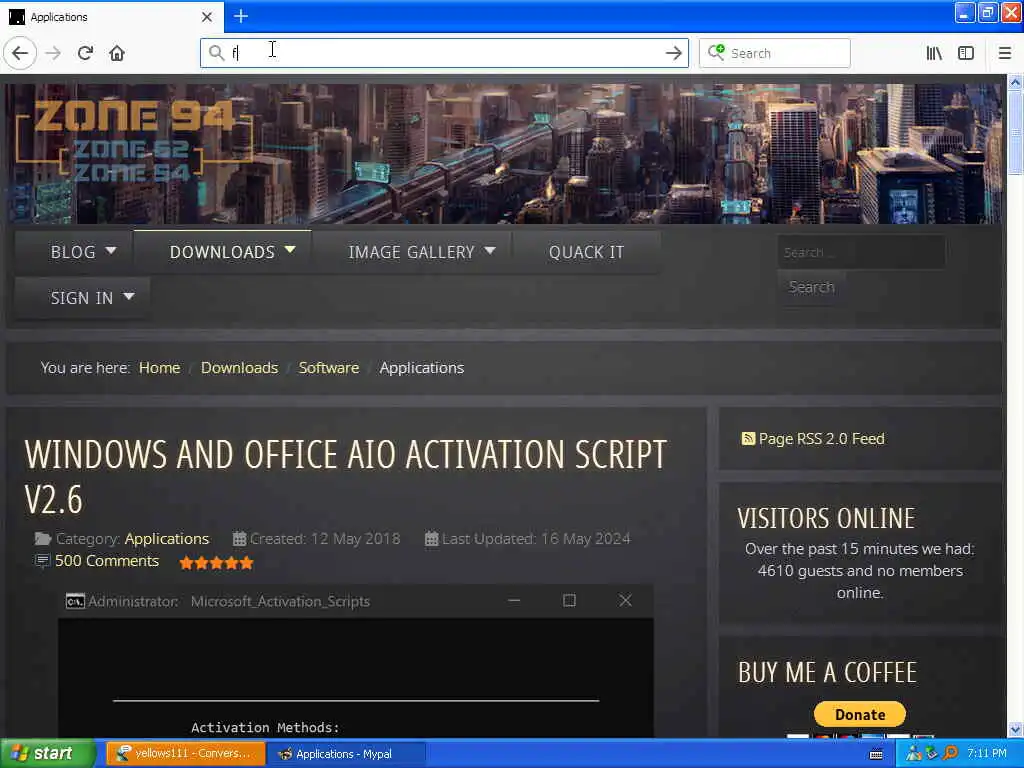Switch to Applications - Mypal taskbar button
Viewport: 1024px width, 768px height.
click(x=346, y=754)
